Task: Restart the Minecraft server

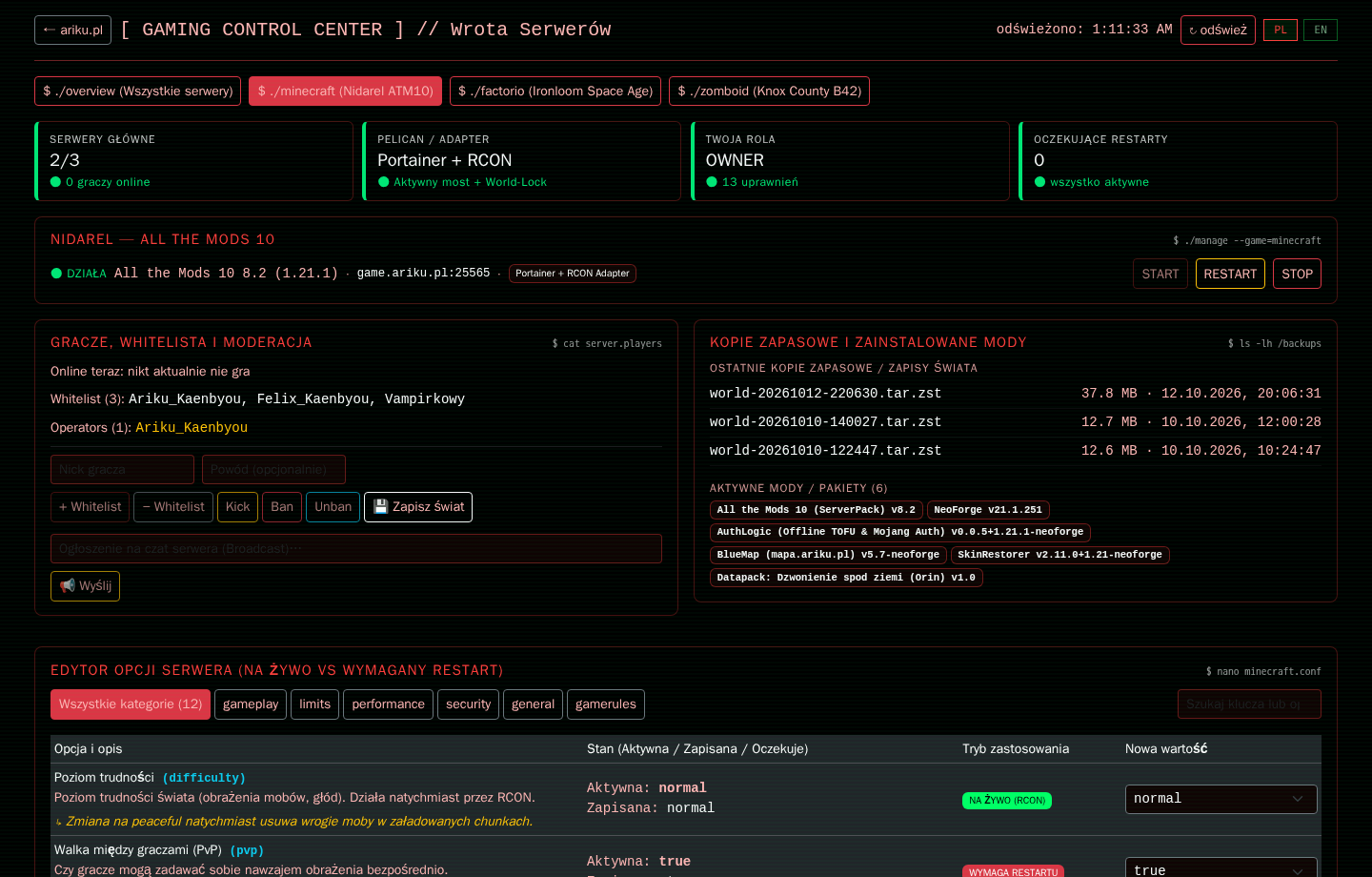Action: 1230,274
